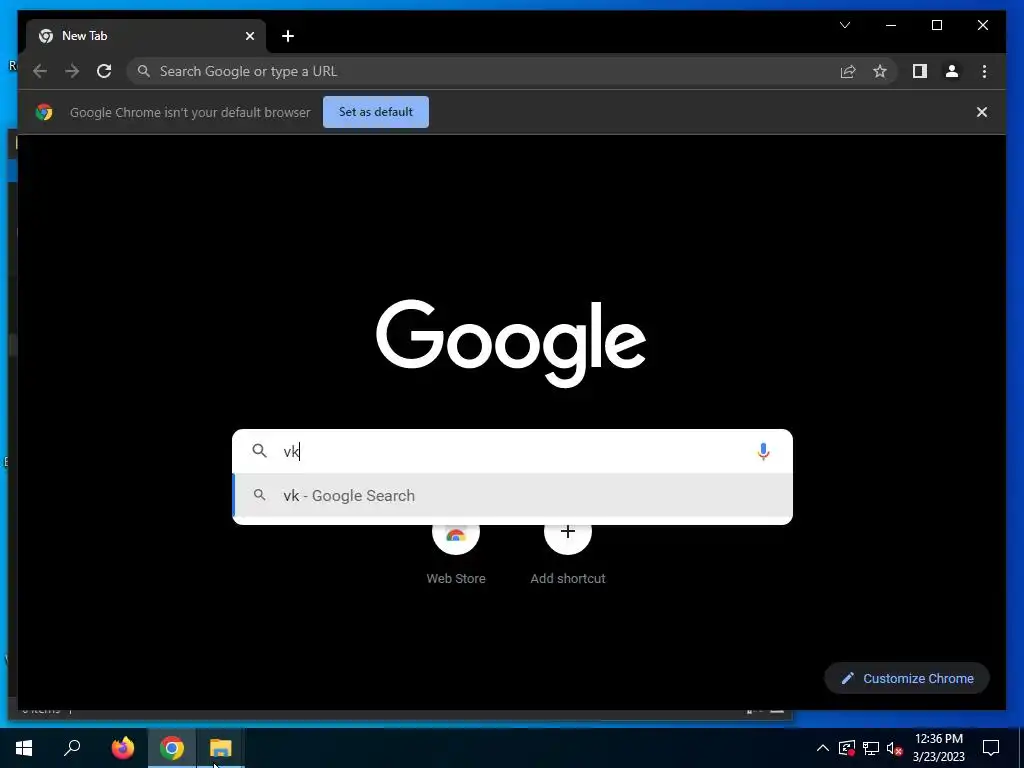1024x768 pixels.
Task: Click the browser forward arrow
Action: click(x=72, y=71)
